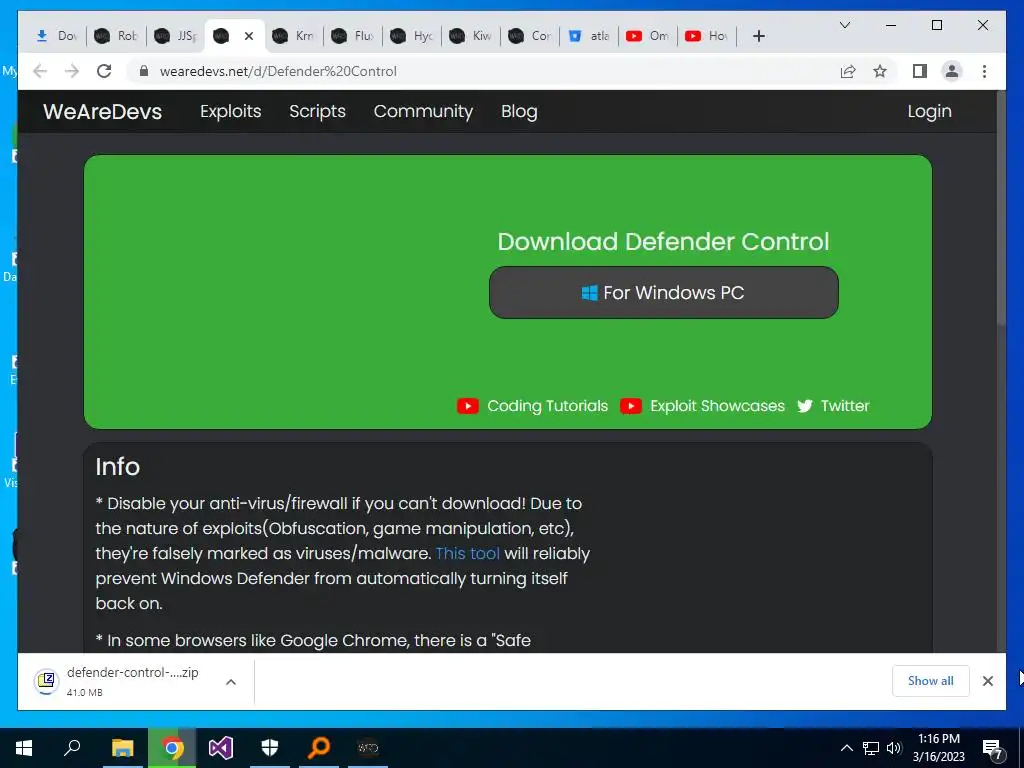Open the Chrome profile avatar
The image size is (1024, 768).
coord(952,71)
